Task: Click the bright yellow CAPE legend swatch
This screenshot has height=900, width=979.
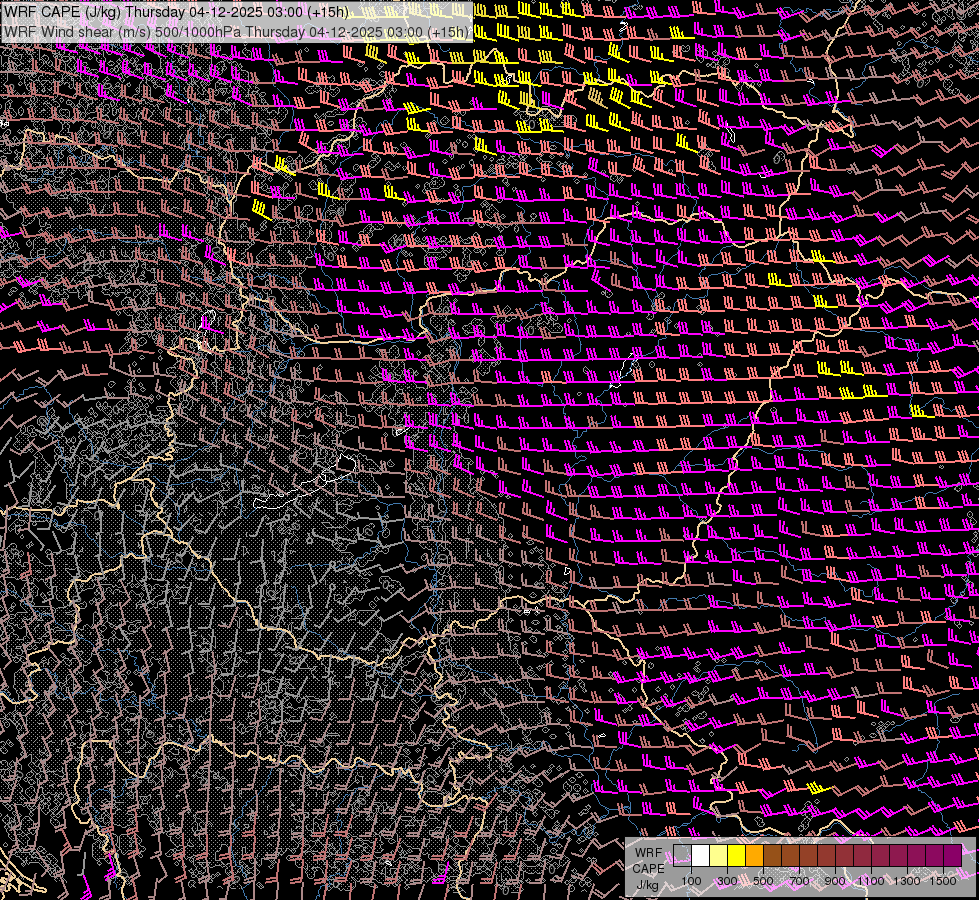Action: (x=737, y=855)
